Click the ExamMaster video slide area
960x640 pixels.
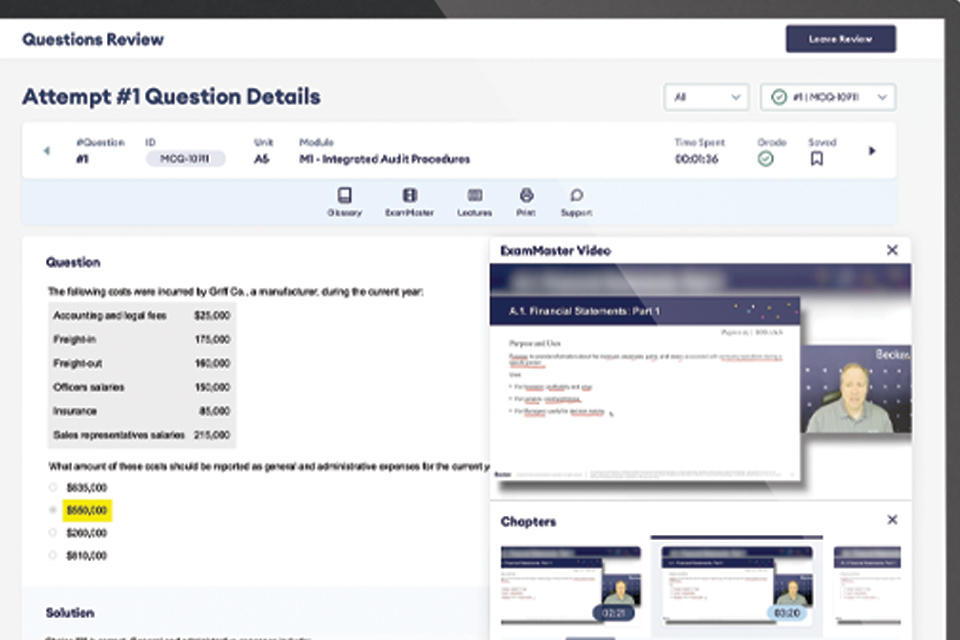(x=645, y=390)
